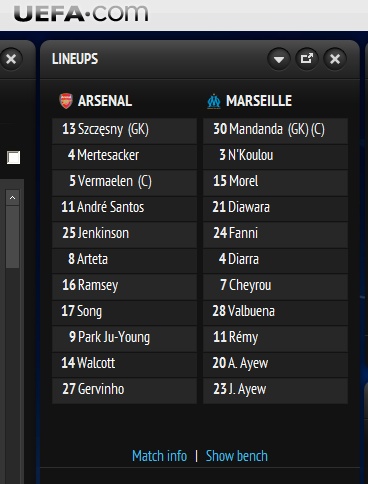Select Valbuena in Marseille lineup
This screenshot has width=368, height=484.
276,311
